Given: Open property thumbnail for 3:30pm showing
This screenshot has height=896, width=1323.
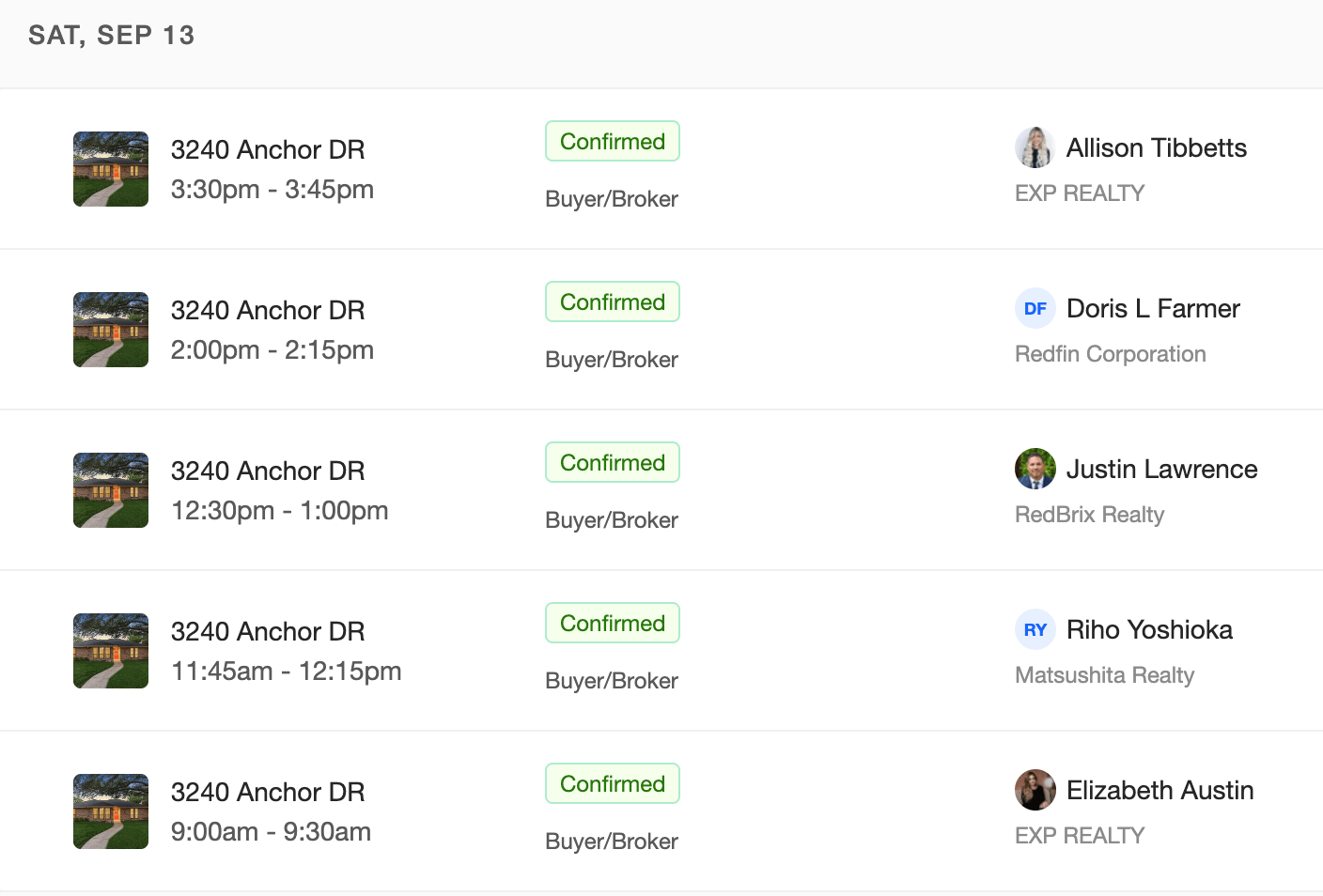Looking at the screenshot, I should coord(111,169).
